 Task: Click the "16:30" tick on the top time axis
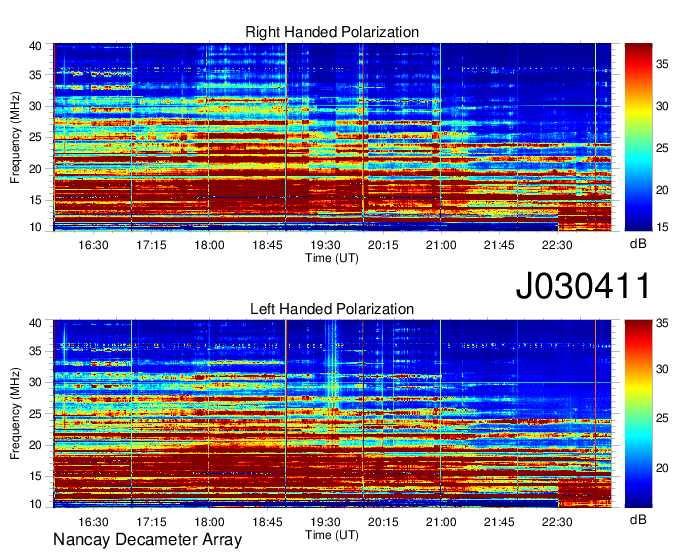tap(93, 245)
